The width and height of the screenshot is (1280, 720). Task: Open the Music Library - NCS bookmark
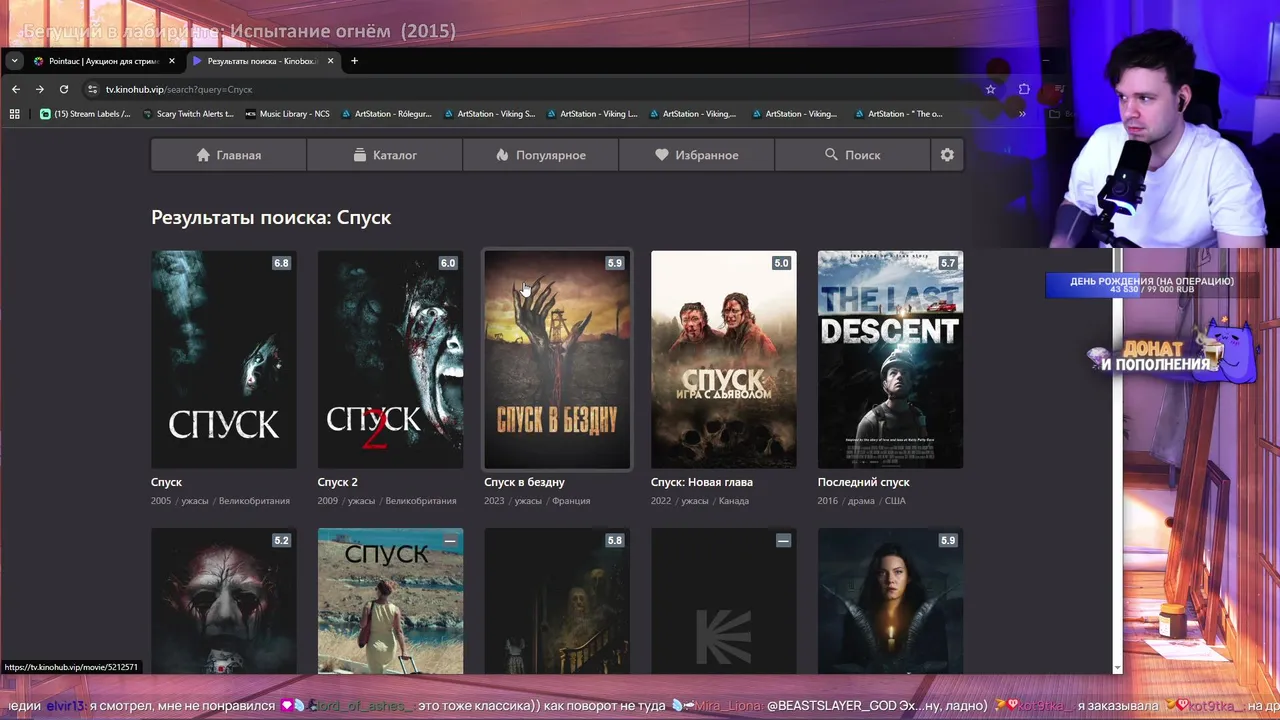pyautogui.click(x=287, y=114)
